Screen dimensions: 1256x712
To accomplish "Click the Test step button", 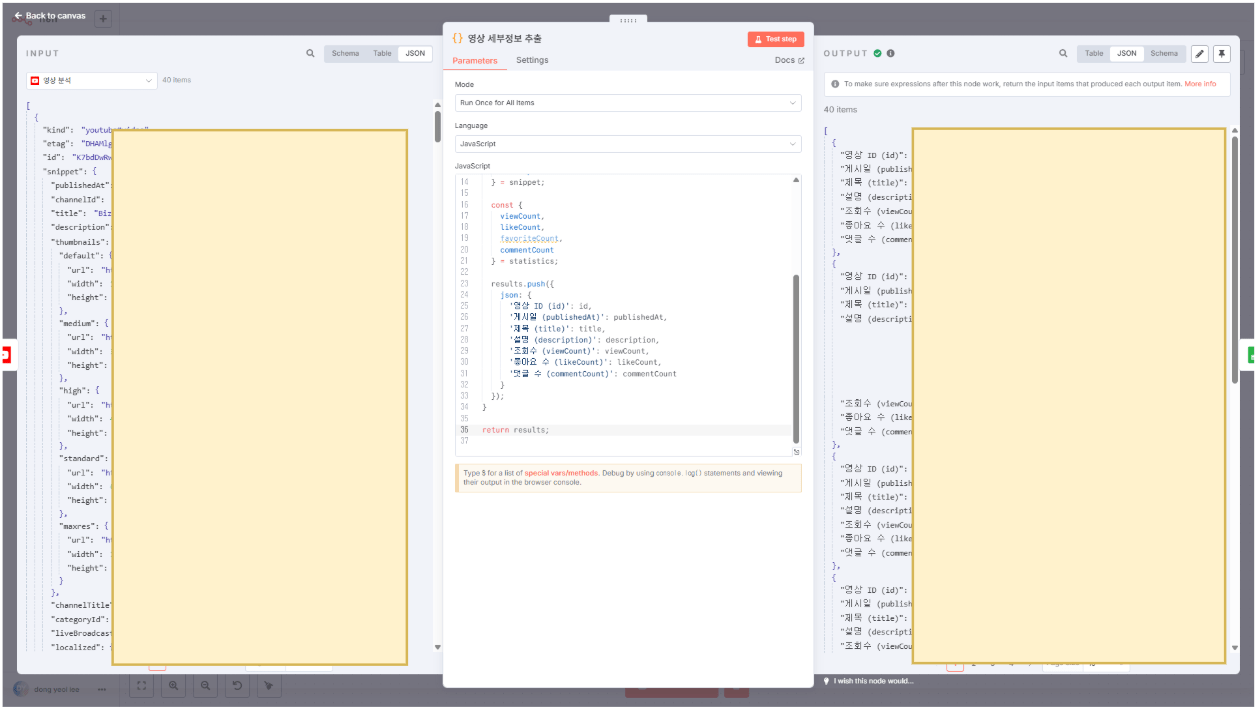I will pyautogui.click(x=775, y=39).
